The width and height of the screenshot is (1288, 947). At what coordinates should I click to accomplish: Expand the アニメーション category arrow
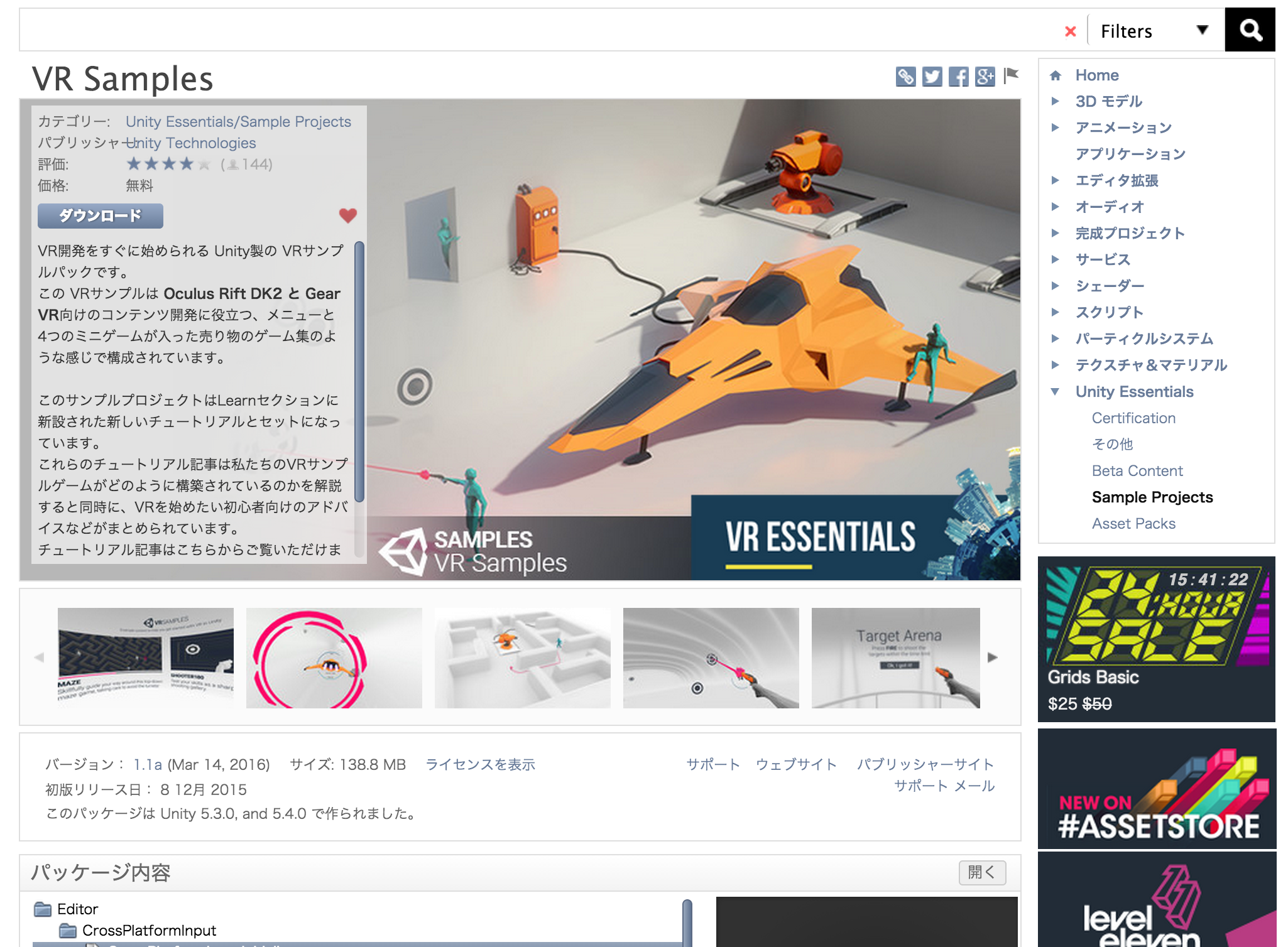(x=1056, y=127)
